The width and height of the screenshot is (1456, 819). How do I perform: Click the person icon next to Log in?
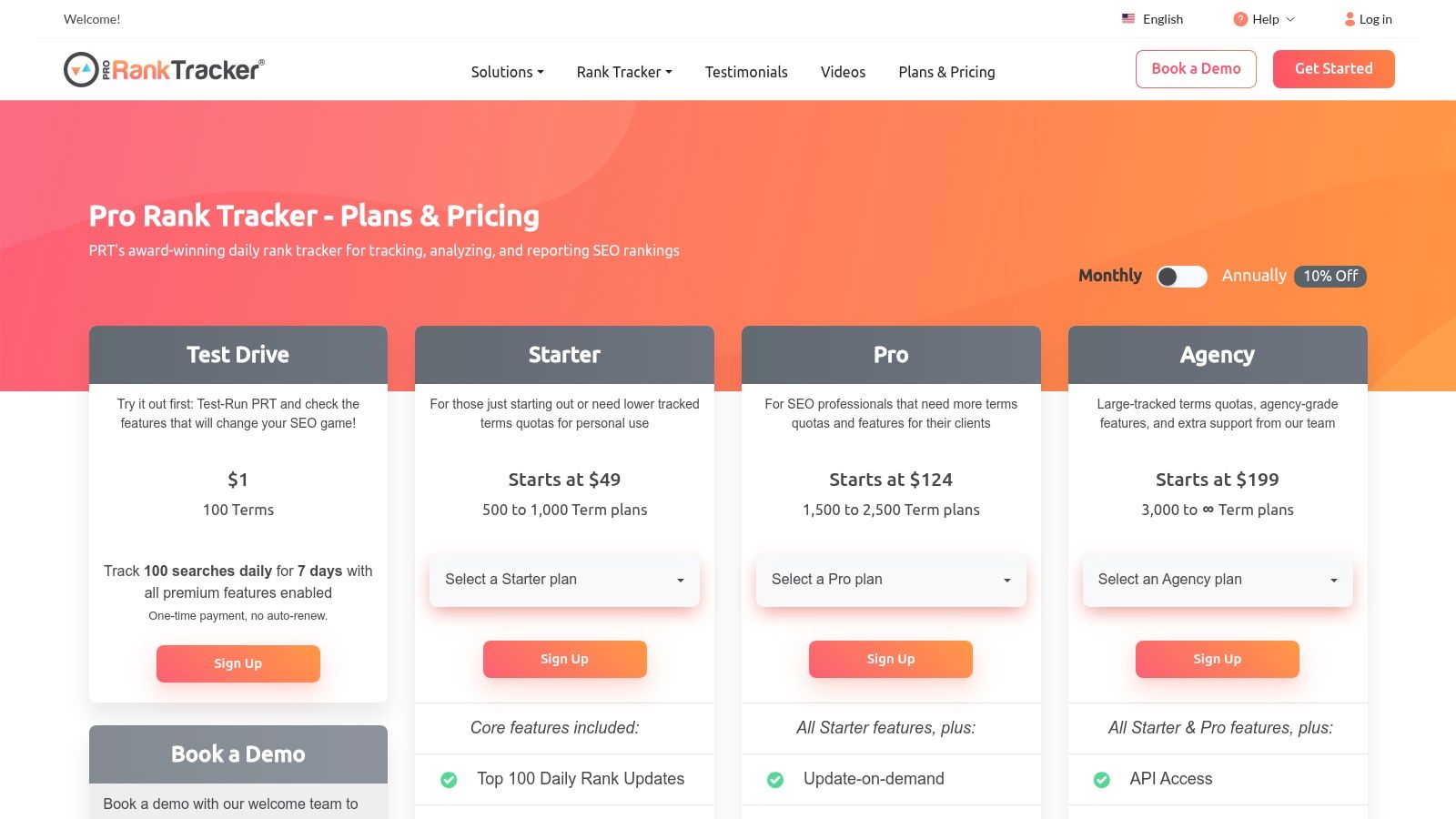point(1348,18)
